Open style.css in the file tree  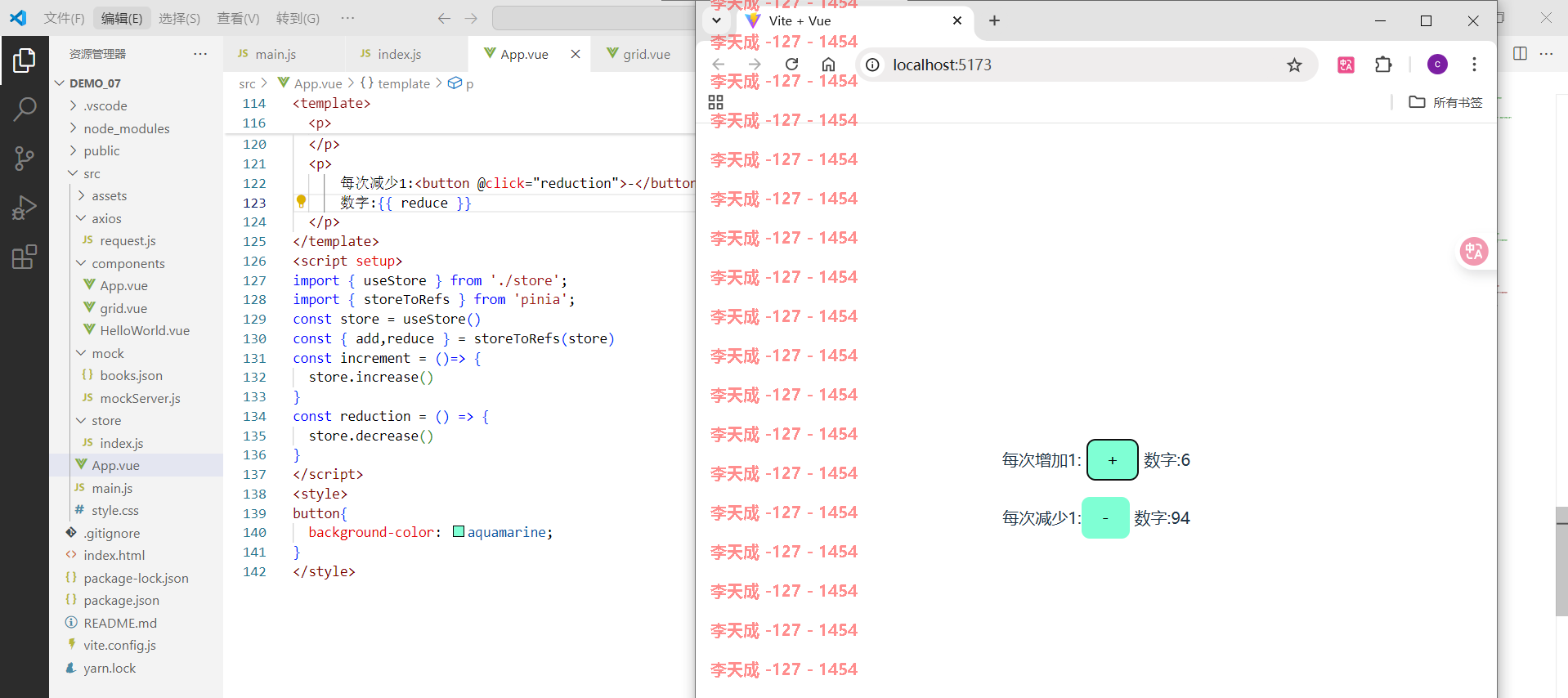click(x=115, y=510)
